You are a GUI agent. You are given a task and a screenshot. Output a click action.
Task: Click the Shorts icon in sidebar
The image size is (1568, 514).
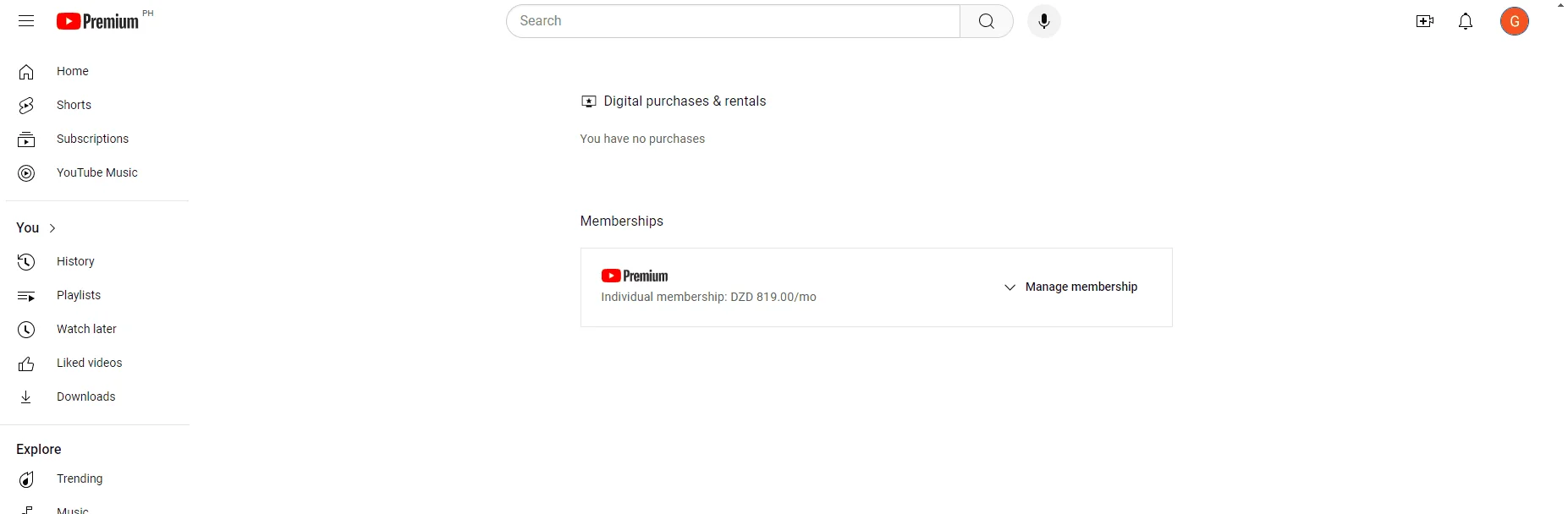click(26, 105)
